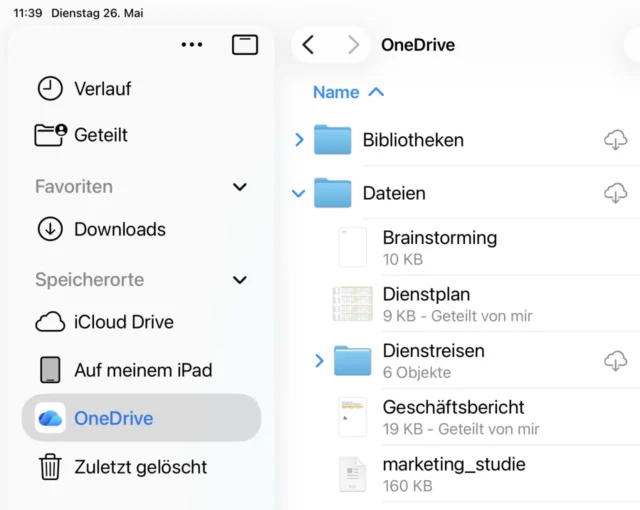Select the Dienstreisen folder name
This screenshot has height=510, width=640.
click(x=433, y=351)
